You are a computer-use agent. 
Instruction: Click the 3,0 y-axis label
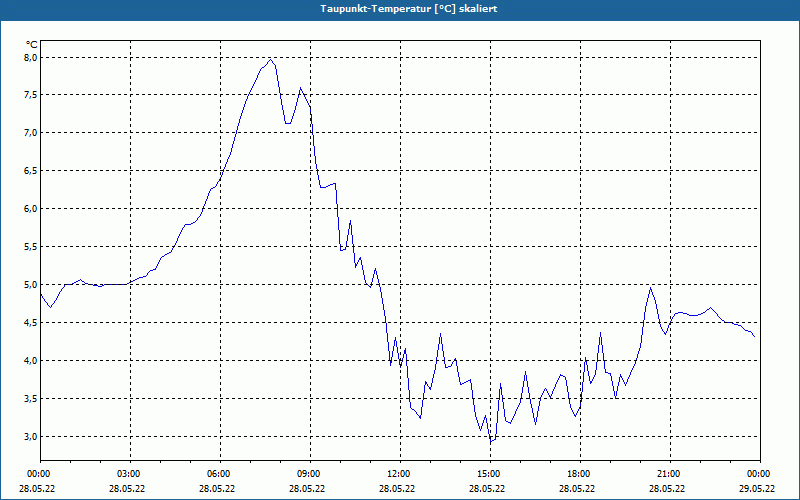[31, 437]
